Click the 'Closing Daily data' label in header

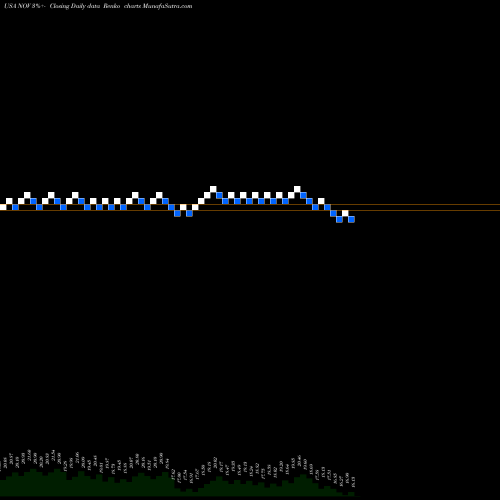(x=75, y=6)
